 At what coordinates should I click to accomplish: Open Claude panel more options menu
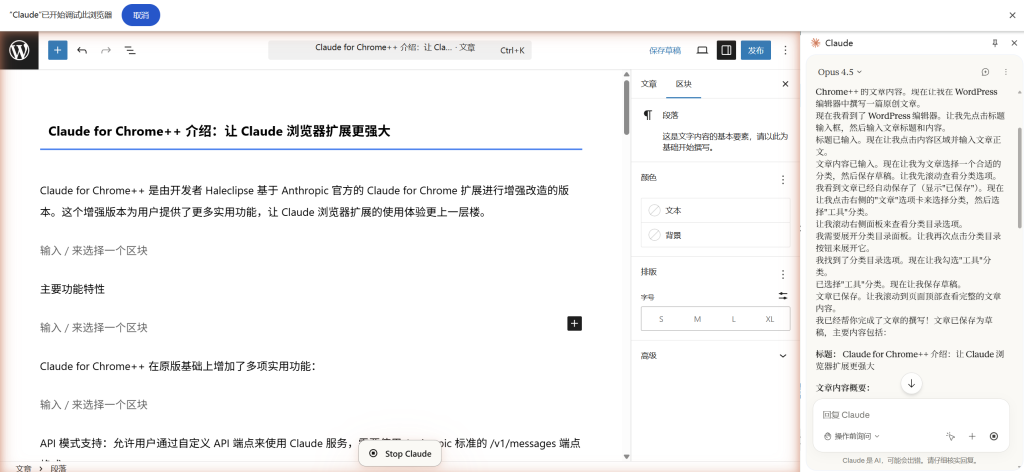[x=1006, y=72]
